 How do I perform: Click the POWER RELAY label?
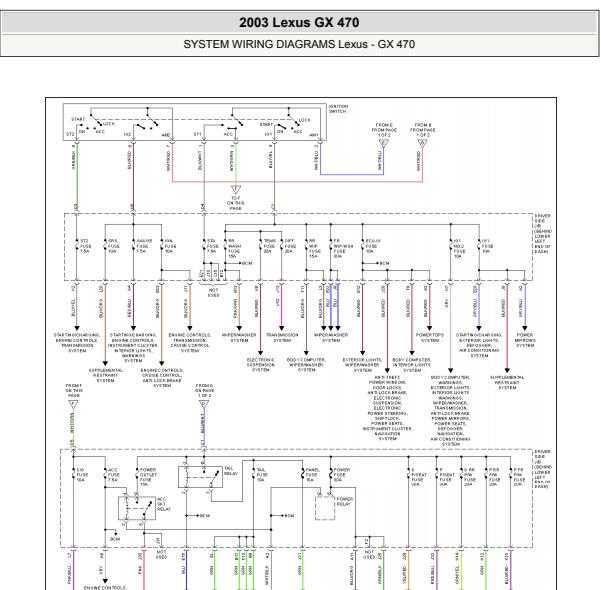(x=344, y=501)
